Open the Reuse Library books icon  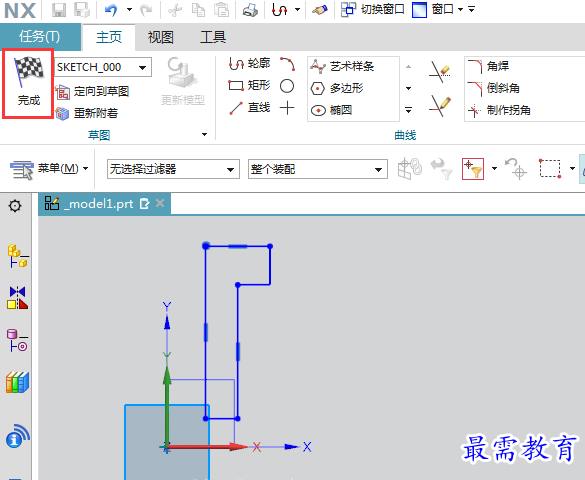click(x=17, y=382)
